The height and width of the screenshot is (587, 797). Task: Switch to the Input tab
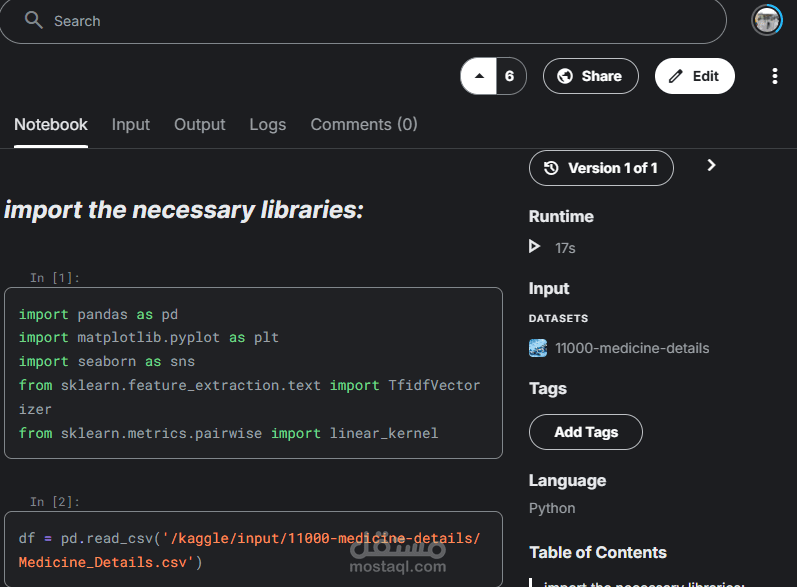click(131, 125)
